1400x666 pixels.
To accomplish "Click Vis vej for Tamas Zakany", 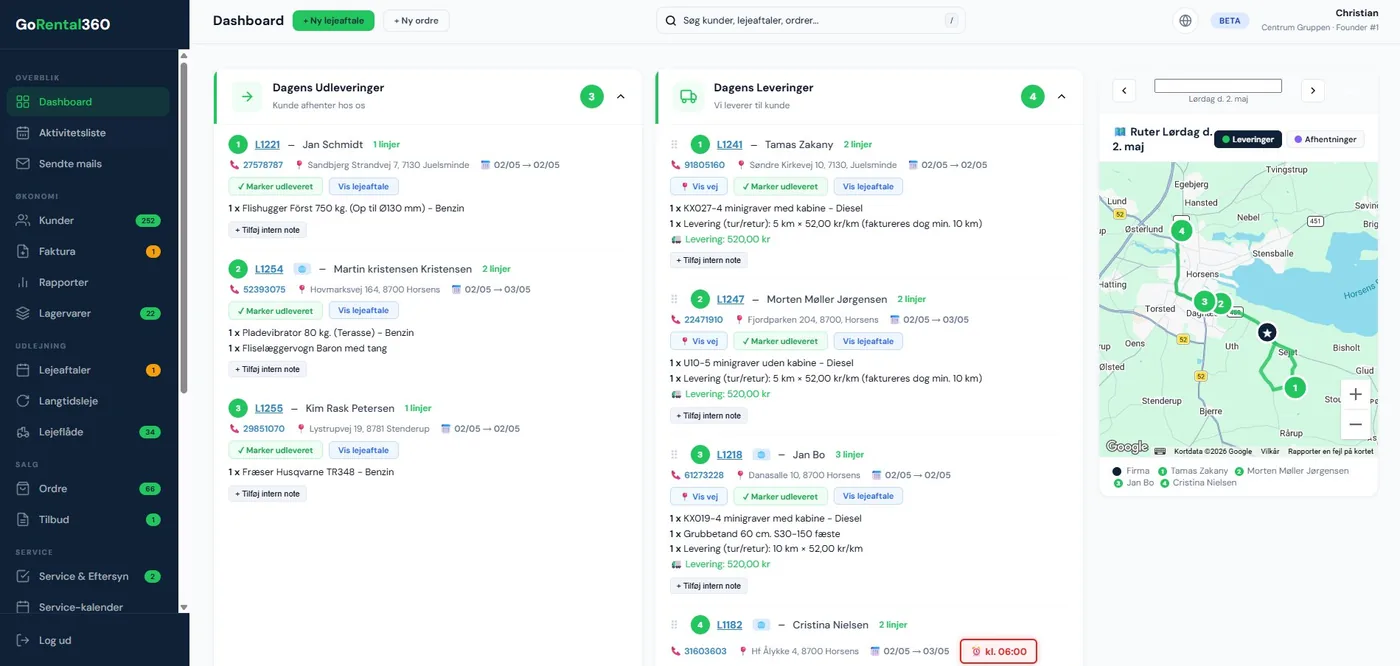I will click(x=699, y=186).
